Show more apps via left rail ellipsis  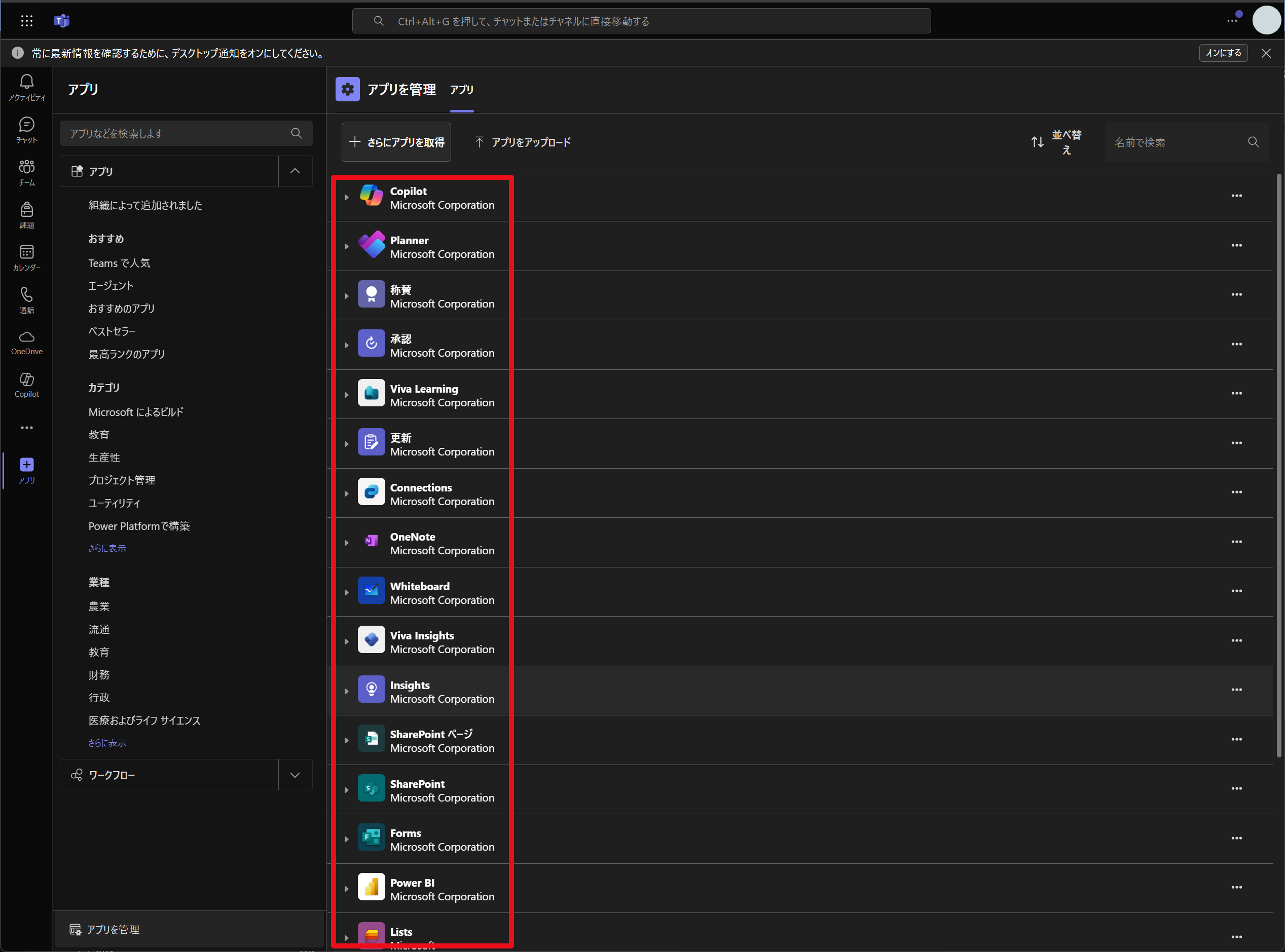point(26,428)
